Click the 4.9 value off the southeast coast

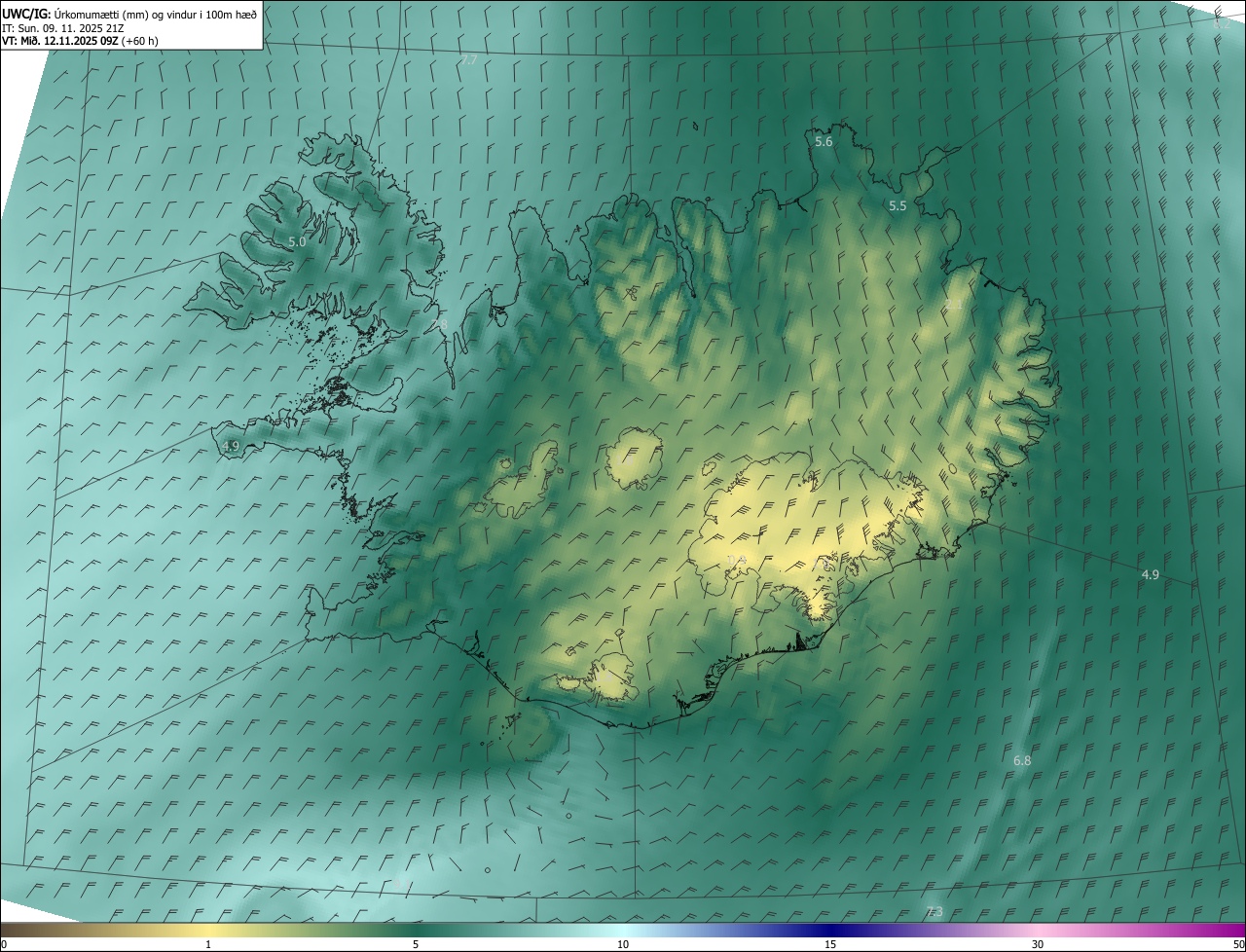(x=1150, y=575)
